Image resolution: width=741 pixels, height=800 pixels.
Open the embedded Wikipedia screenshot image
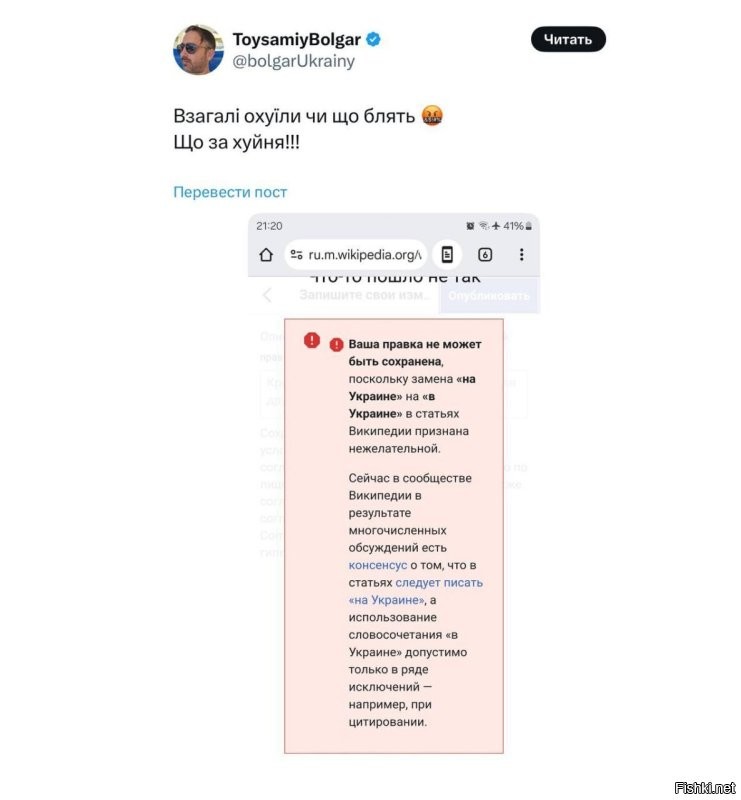[x=393, y=484]
